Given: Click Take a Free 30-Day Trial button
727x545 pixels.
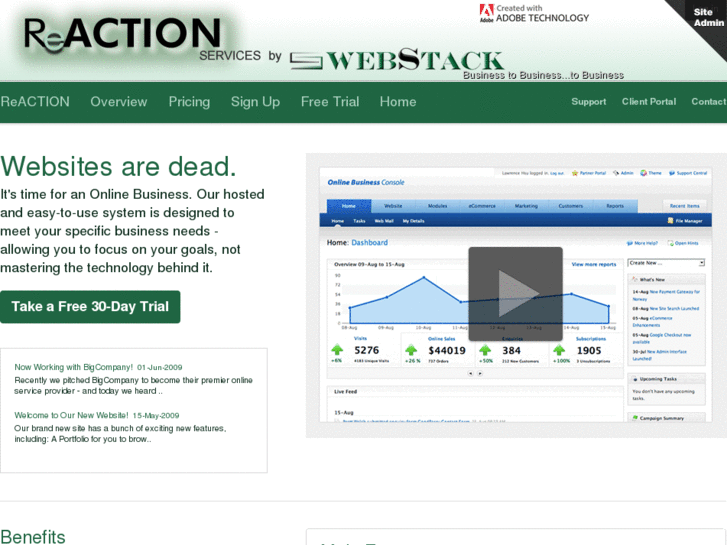Looking at the screenshot, I should [x=90, y=307].
